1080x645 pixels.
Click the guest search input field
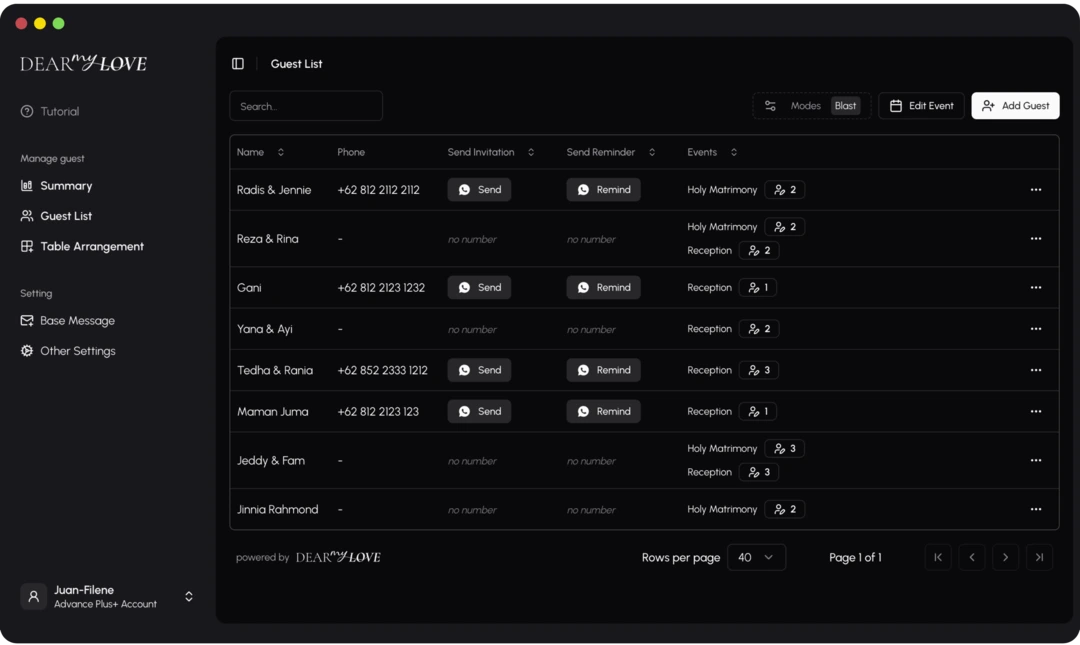click(306, 105)
